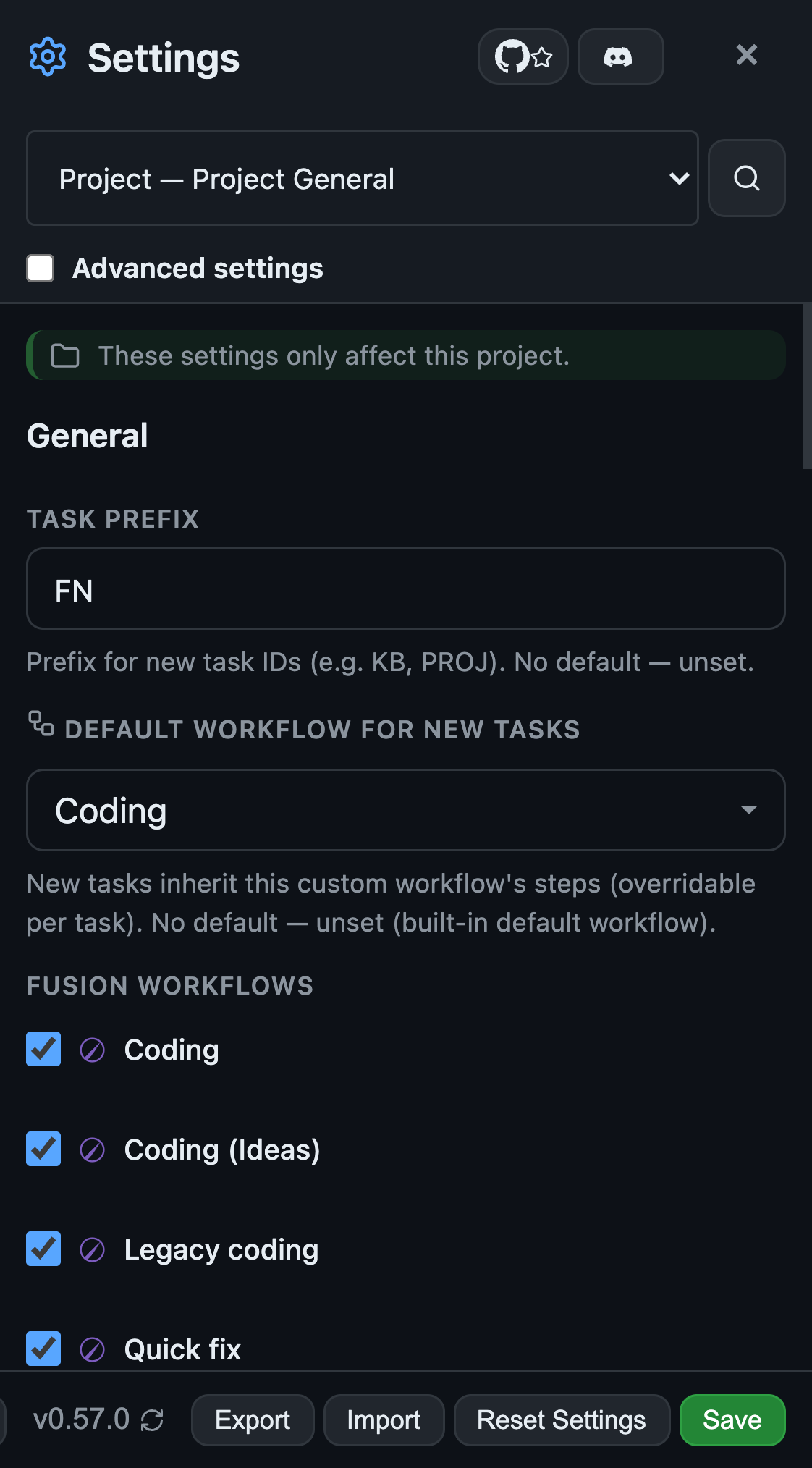Click the Settings gear icon

tap(48, 56)
